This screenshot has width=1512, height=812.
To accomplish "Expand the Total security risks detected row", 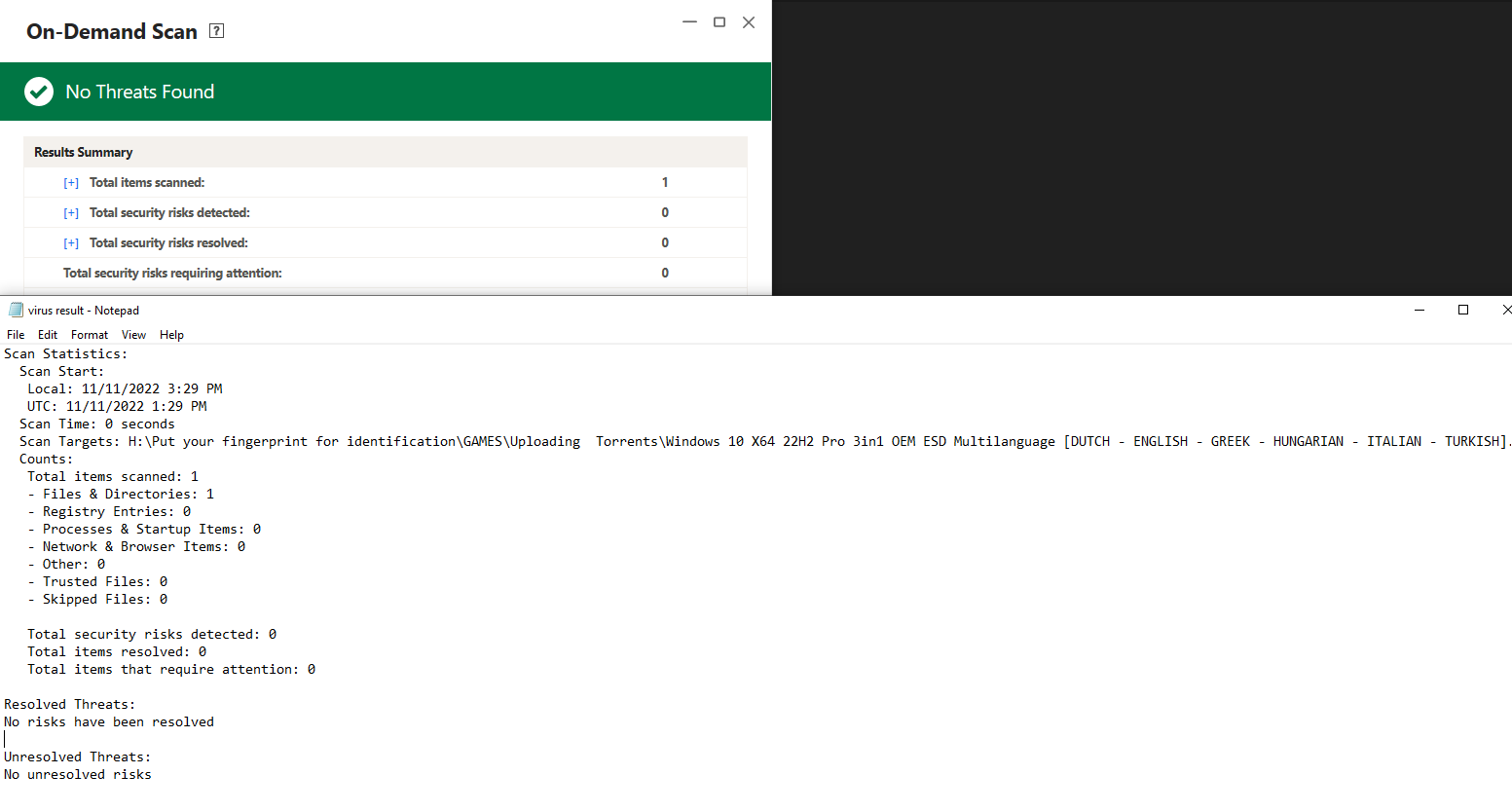I will [71, 213].
